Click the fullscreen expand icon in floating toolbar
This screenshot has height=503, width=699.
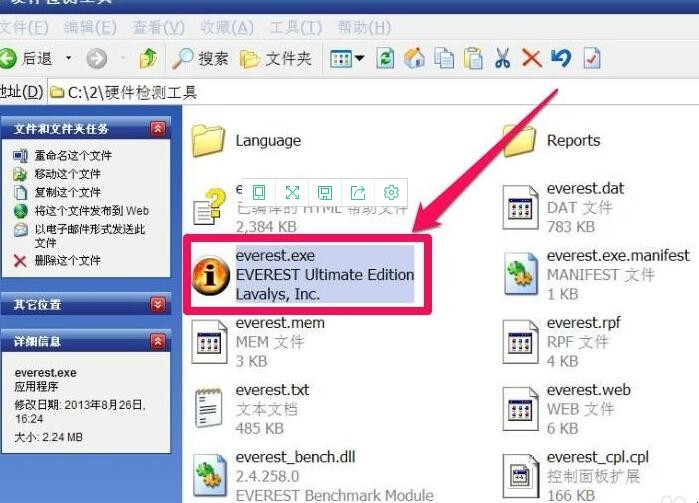[292, 192]
